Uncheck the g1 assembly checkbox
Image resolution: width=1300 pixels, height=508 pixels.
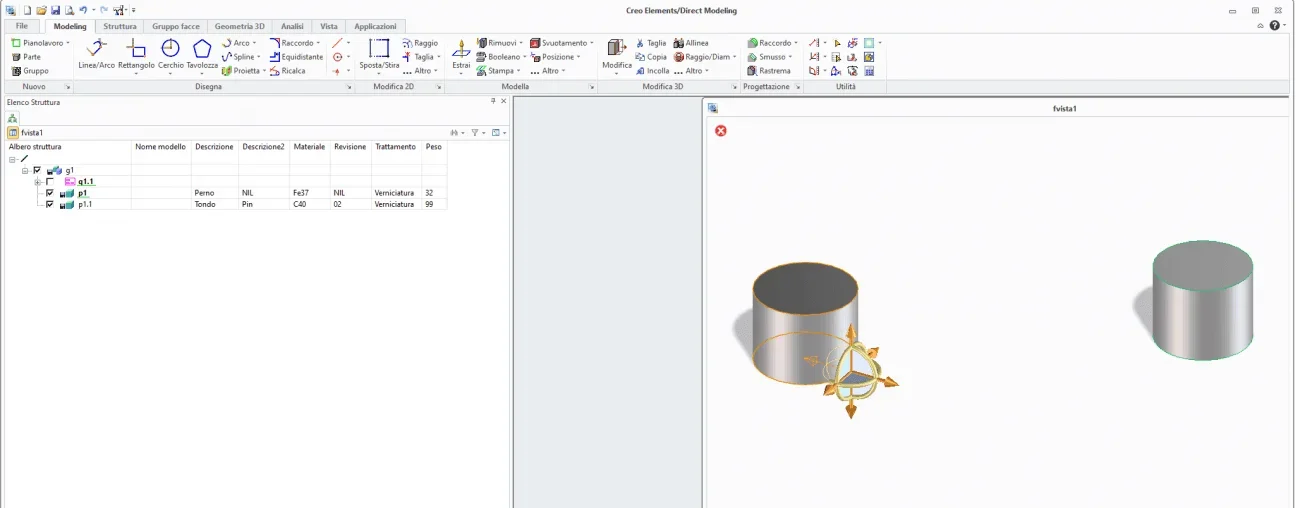click(x=37, y=170)
